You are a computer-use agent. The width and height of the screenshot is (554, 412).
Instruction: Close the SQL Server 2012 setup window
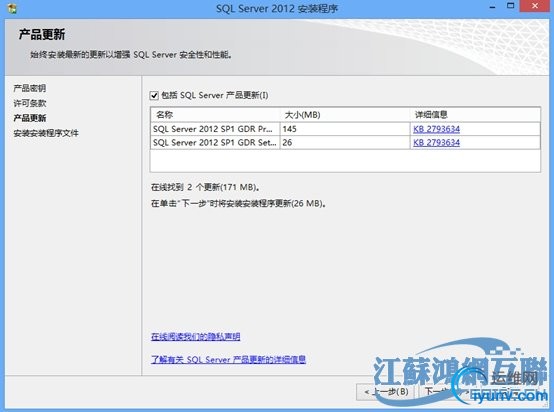coord(535,6)
